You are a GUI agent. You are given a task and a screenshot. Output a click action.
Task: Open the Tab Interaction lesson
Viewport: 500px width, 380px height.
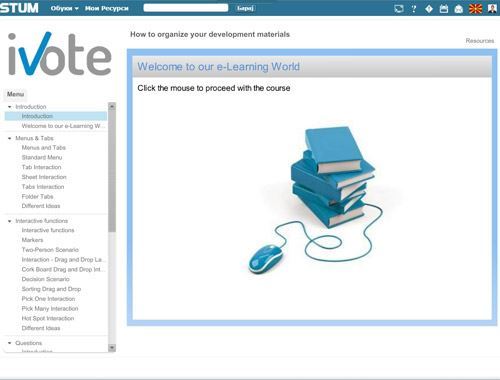tap(41, 167)
